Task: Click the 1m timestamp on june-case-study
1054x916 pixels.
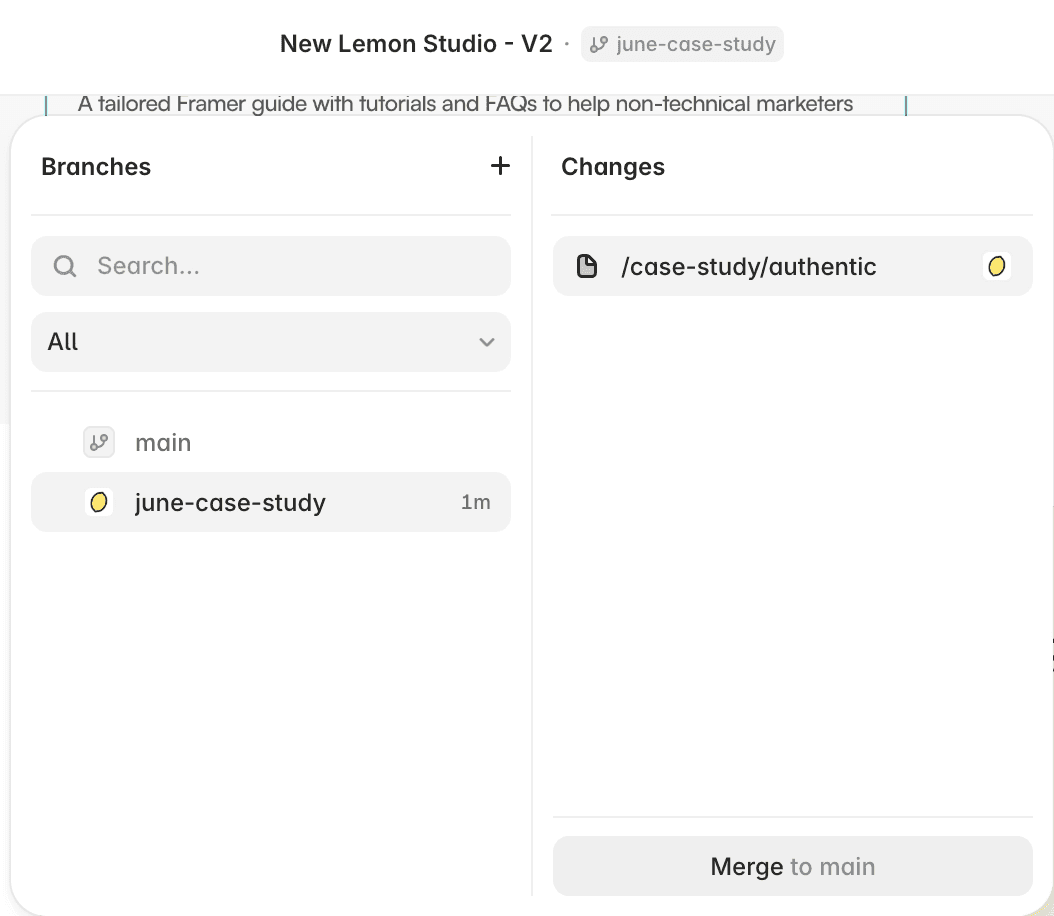Action: click(x=475, y=502)
